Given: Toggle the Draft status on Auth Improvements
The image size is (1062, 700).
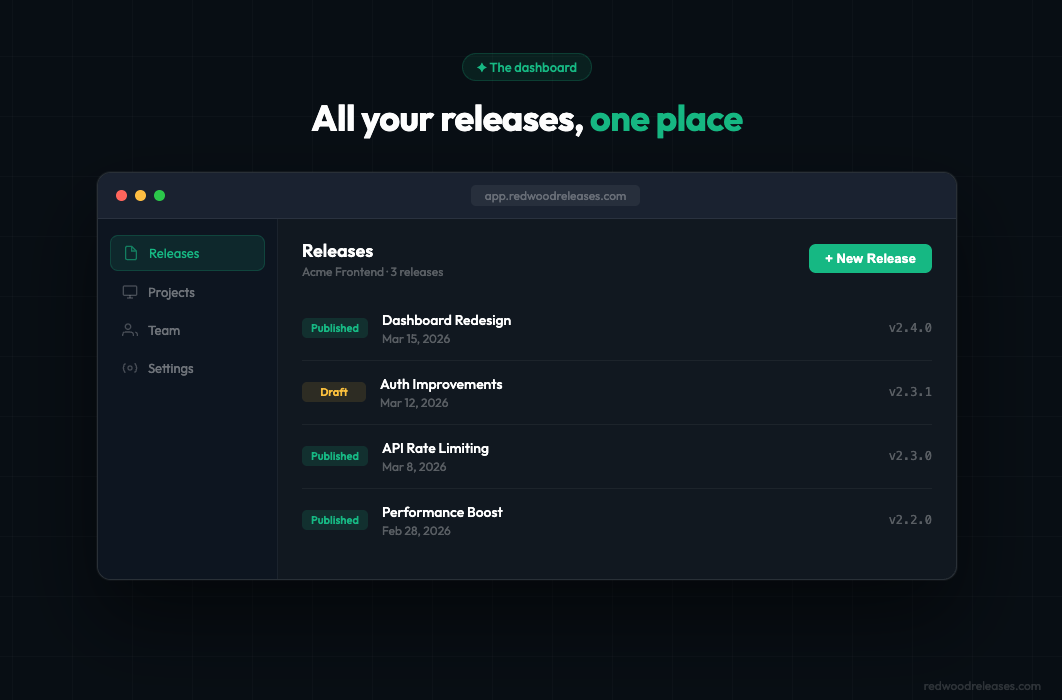Looking at the screenshot, I should coord(334,391).
